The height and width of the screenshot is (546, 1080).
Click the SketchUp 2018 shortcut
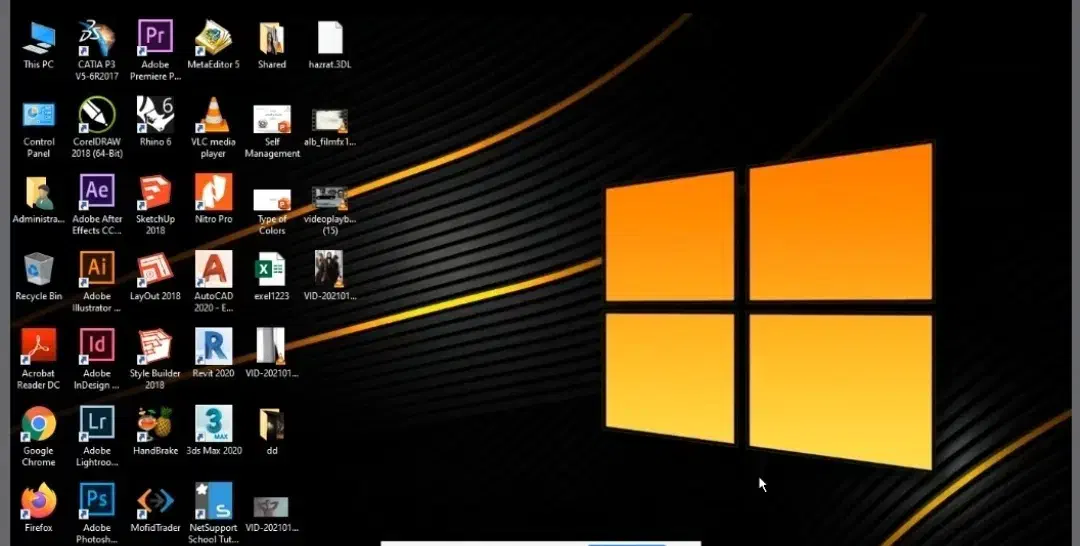(x=155, y=192)
